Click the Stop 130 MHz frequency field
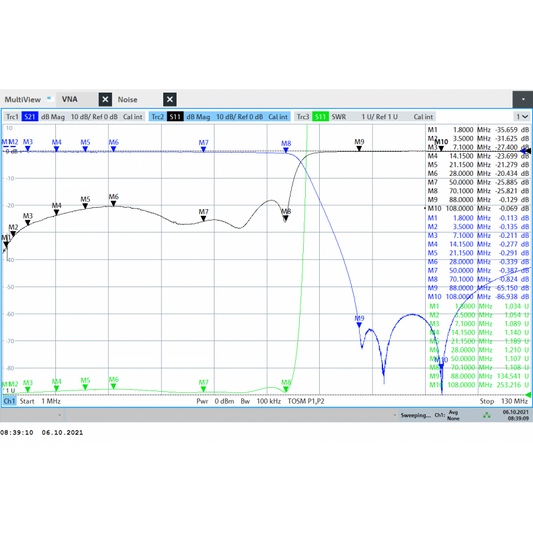The image size is (533, 533). click(503, 401)
